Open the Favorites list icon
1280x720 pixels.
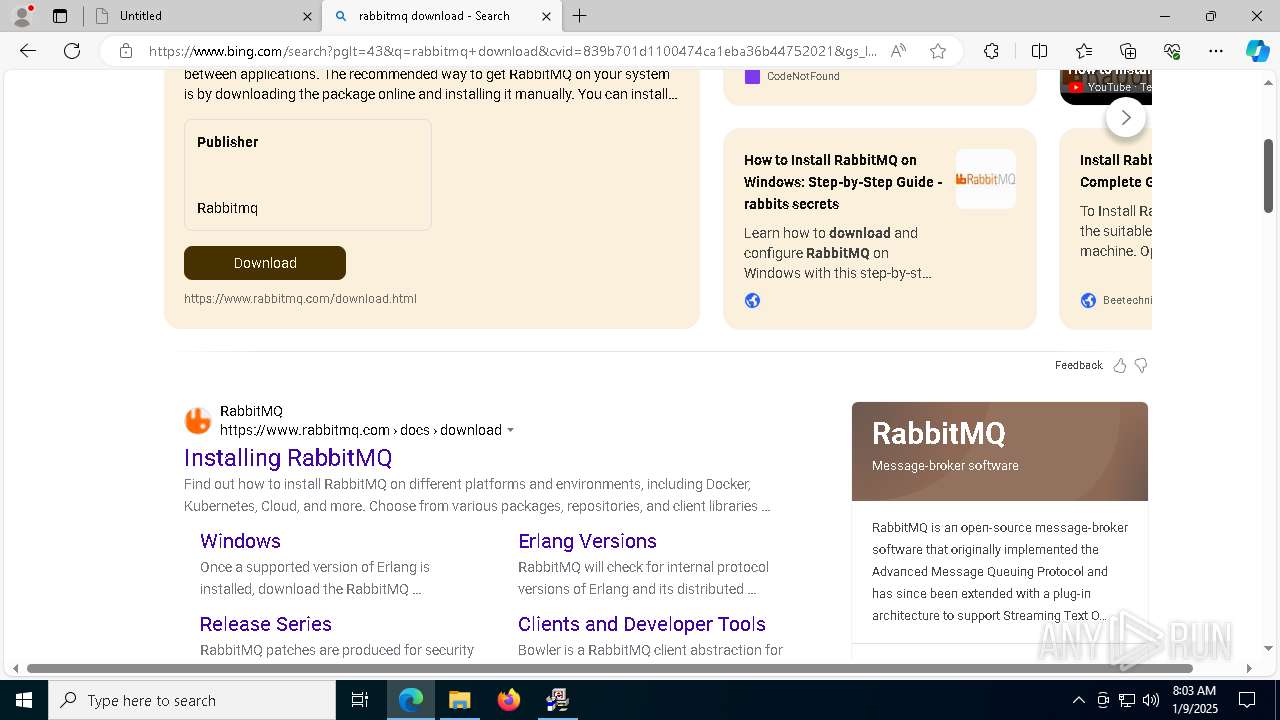[1084, 51]
